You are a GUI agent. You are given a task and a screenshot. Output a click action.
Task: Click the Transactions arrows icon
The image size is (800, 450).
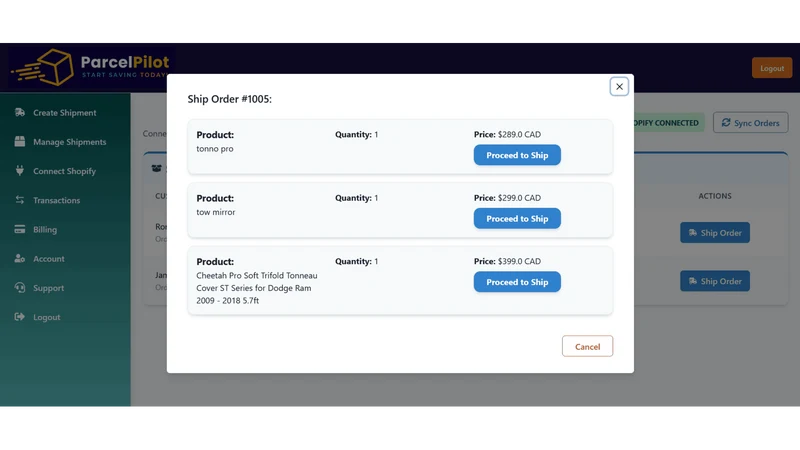[x=20, y=200]
